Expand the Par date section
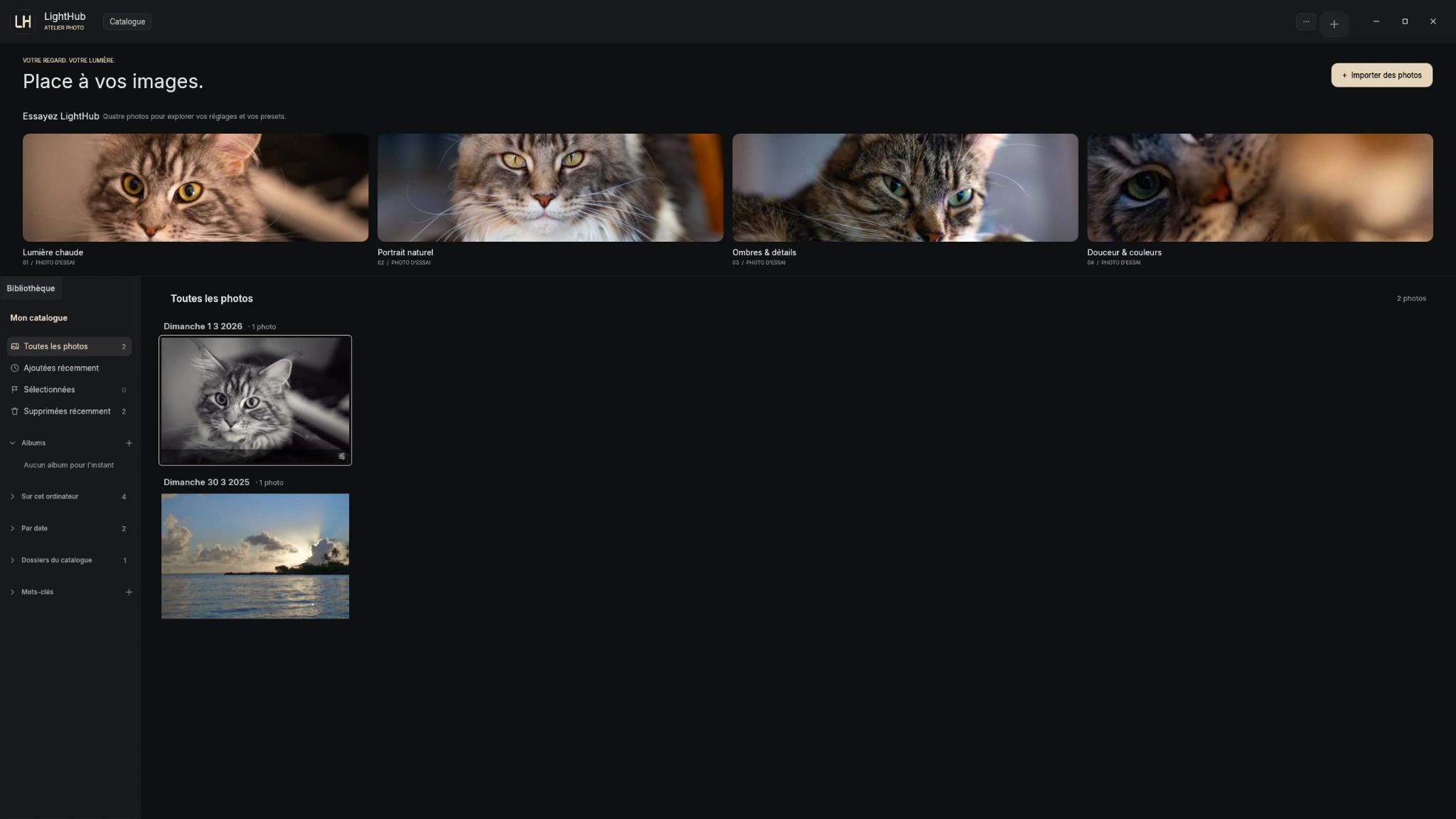Image resolution: width=1456 pixels, height=819 pixels. tap(12, 528)
